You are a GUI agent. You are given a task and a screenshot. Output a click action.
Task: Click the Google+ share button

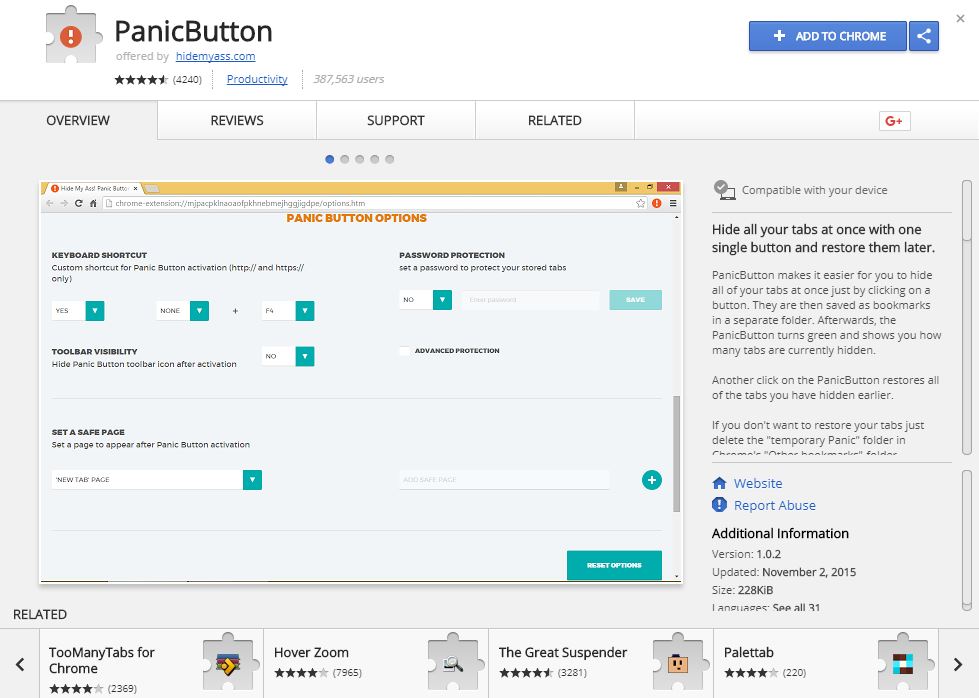coord(894,120)
